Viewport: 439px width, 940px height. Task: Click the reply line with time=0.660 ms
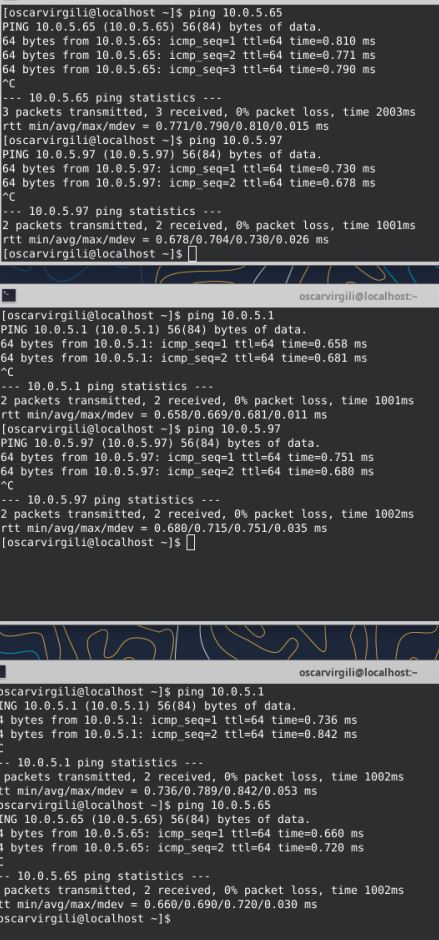(x=182, y=833)
